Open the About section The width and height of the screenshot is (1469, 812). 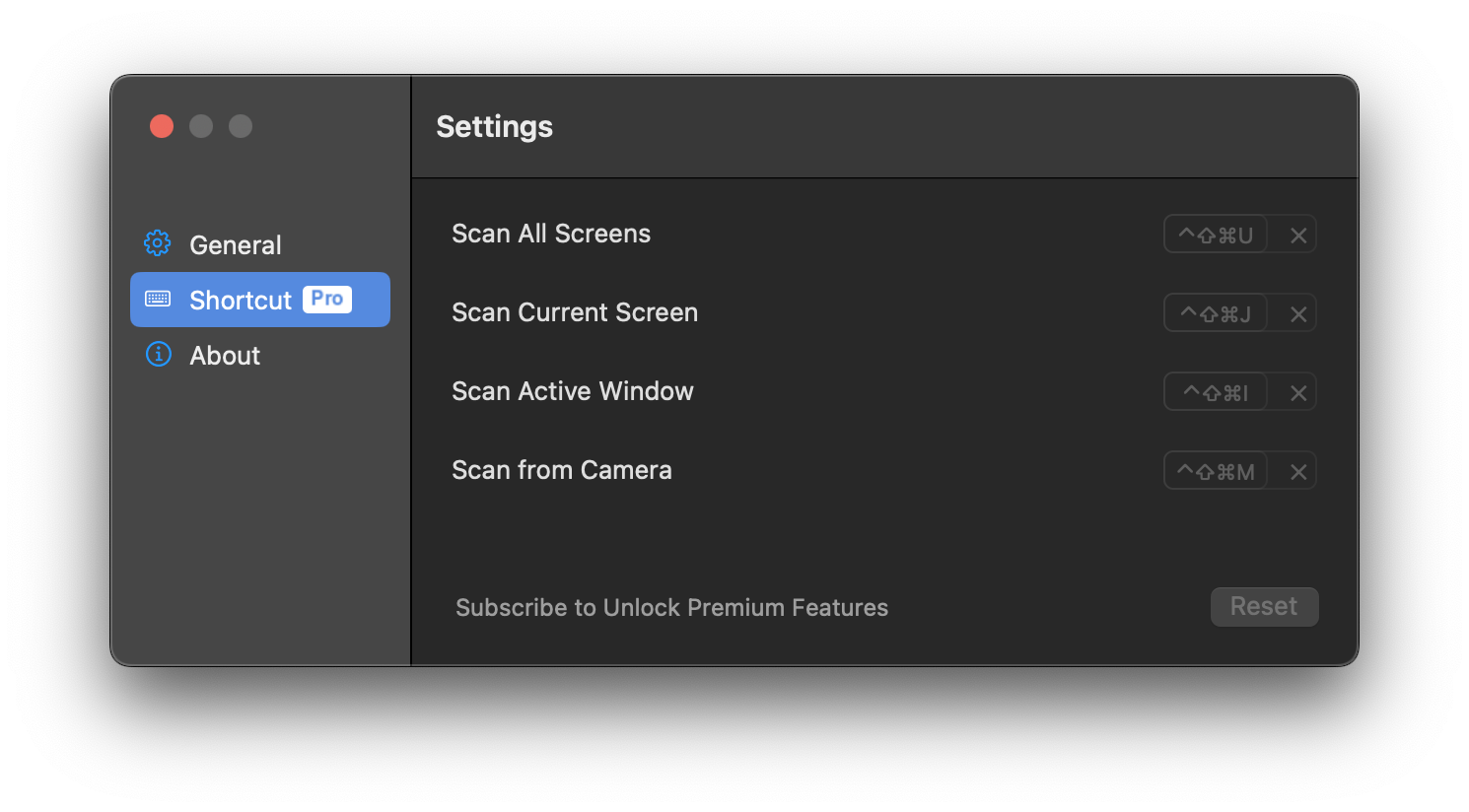click(x=225, y=355)
